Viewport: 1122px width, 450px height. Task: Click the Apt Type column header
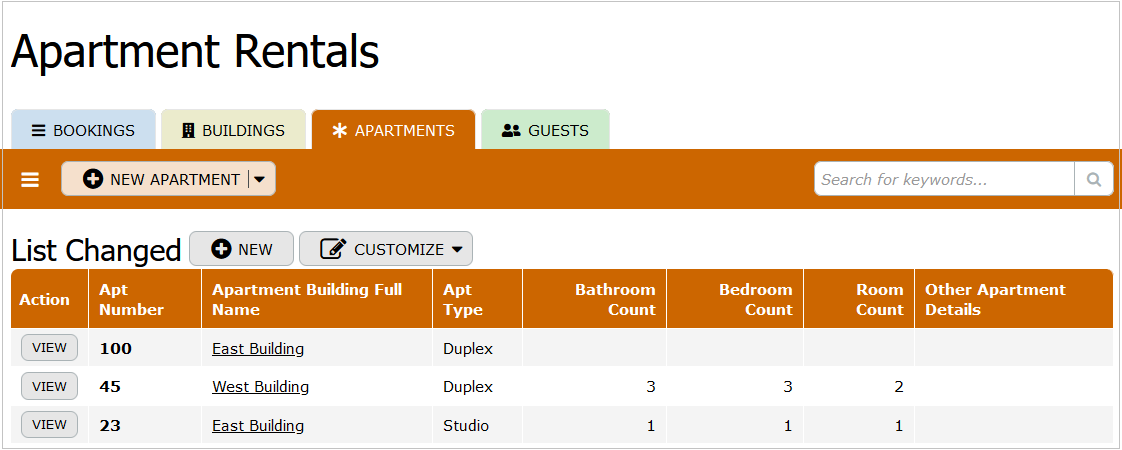click(462, 300)
